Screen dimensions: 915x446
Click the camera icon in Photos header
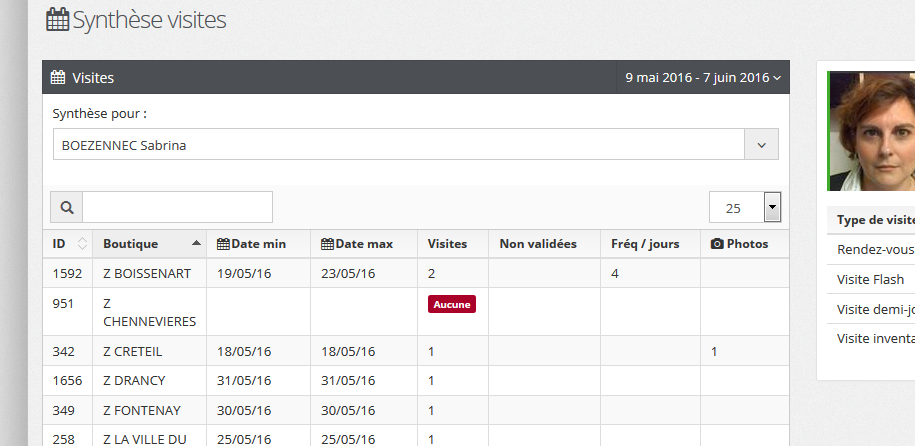point(717,244)
